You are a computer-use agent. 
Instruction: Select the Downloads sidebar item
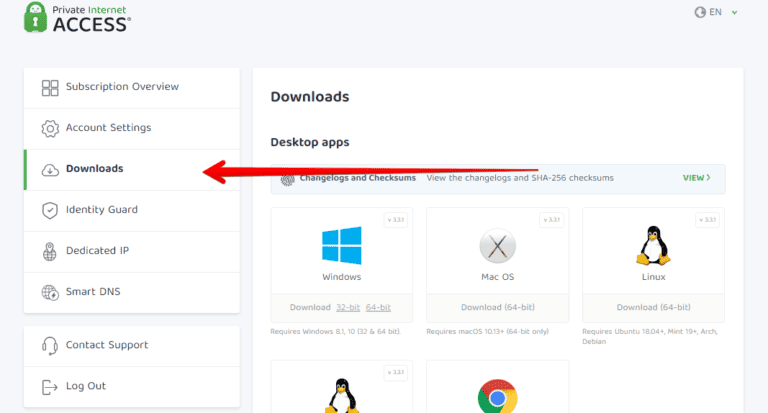click(94, 169)
